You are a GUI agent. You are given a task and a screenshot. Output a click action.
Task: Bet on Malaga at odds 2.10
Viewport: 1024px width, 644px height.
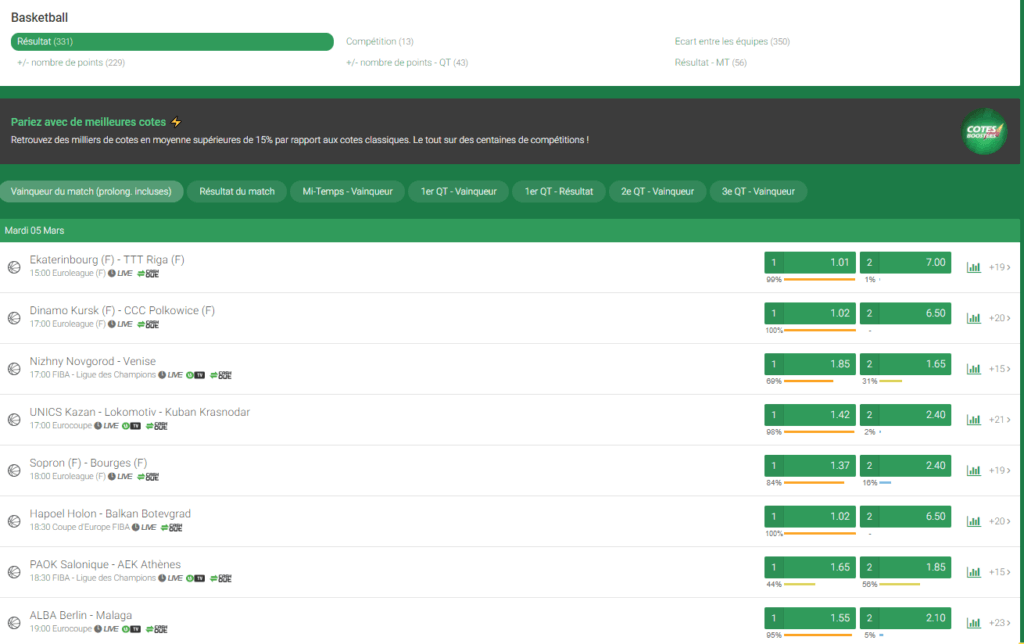[905, 618]
